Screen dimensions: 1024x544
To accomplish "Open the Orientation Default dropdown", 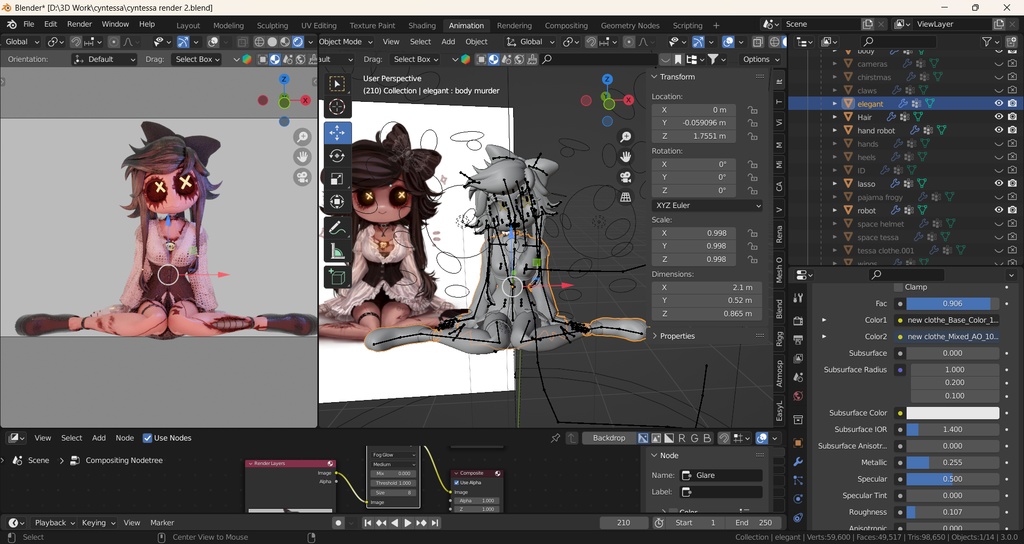I will tap(105, 59).
